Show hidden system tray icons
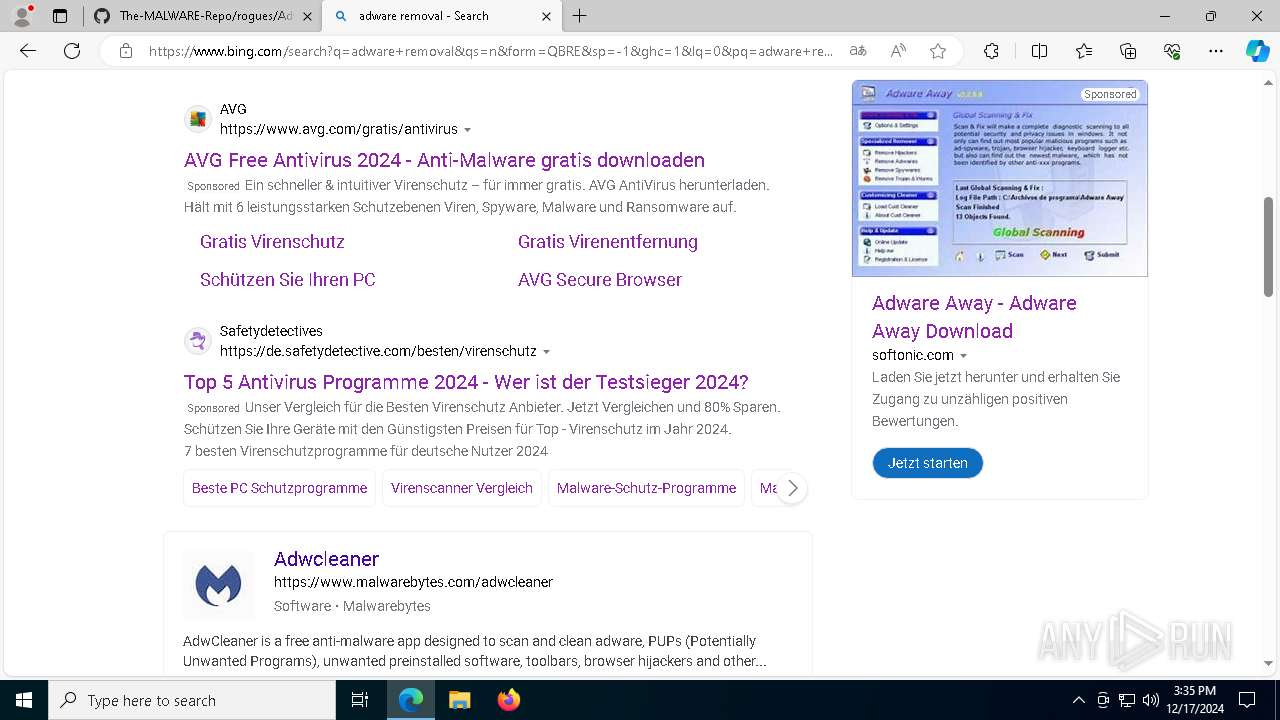 click(1078, 700)
